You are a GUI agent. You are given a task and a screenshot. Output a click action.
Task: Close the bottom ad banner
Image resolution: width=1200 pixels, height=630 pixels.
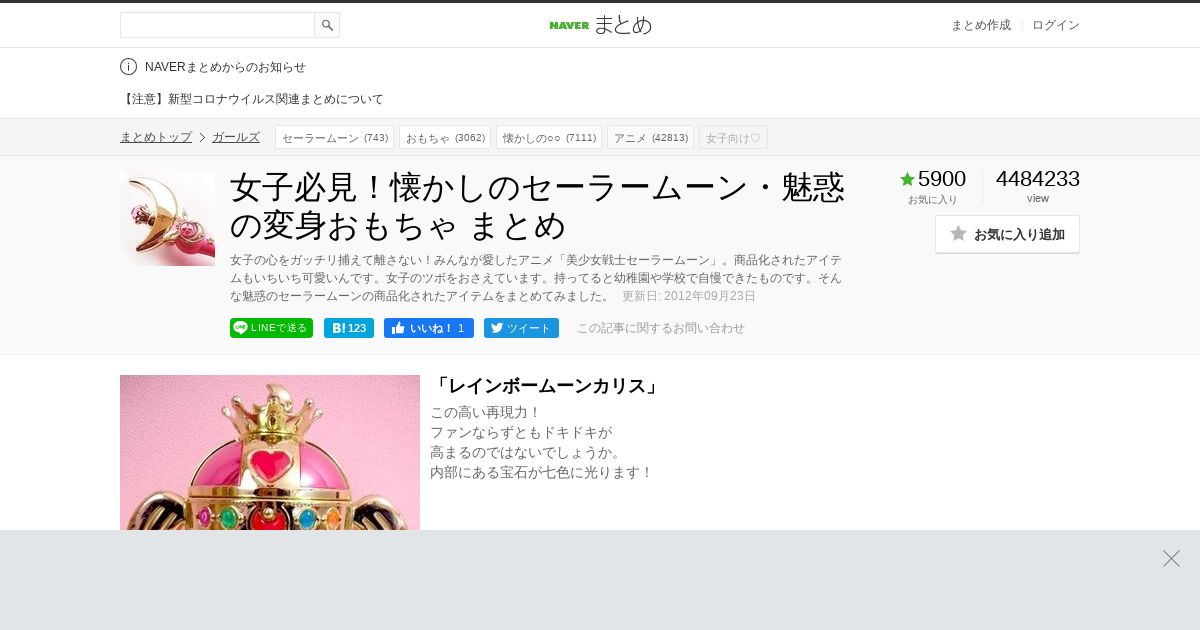(x=1171, y=559)
